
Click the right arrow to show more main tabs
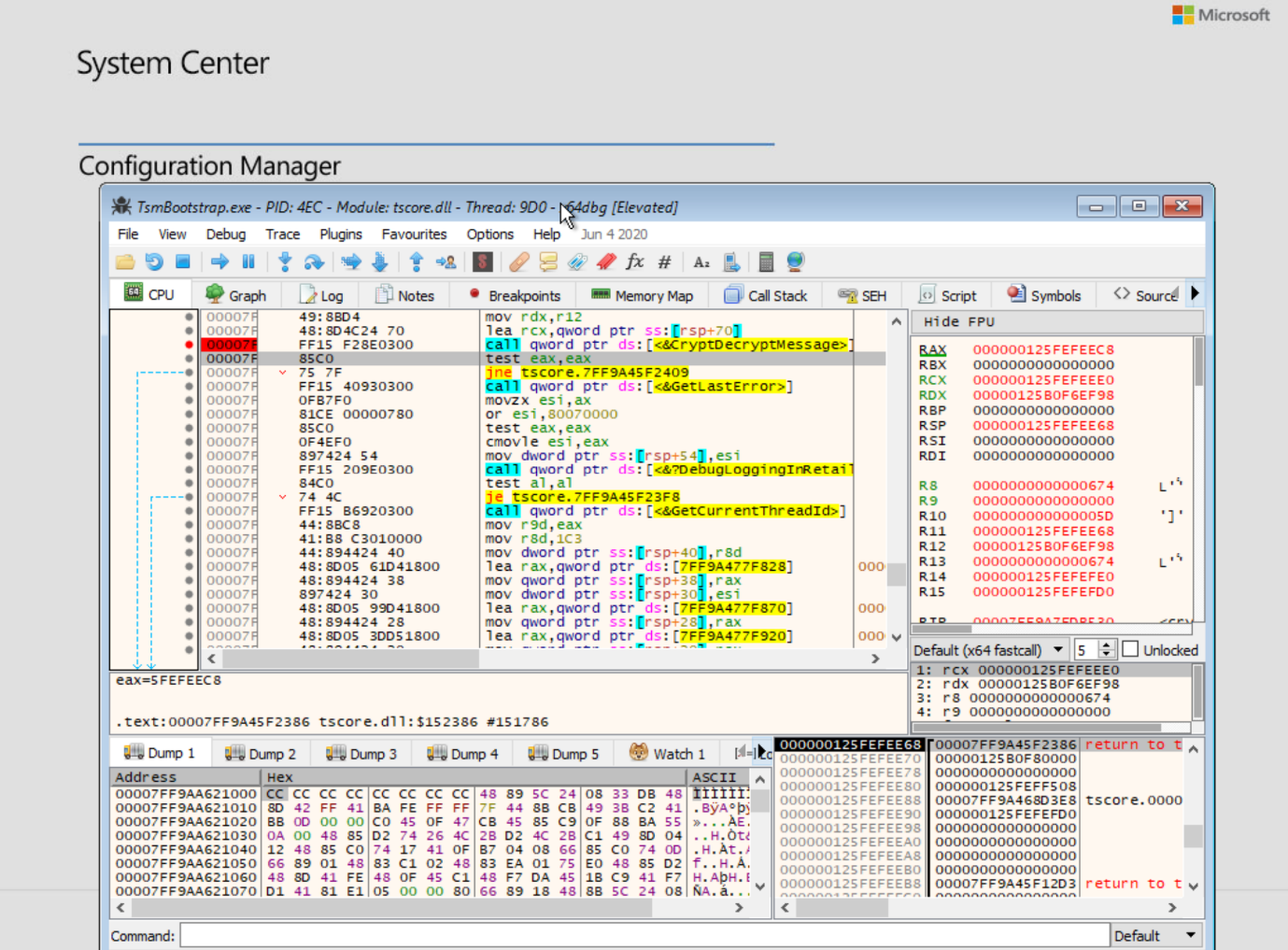pyautogui.click(x=1195, y=294)
